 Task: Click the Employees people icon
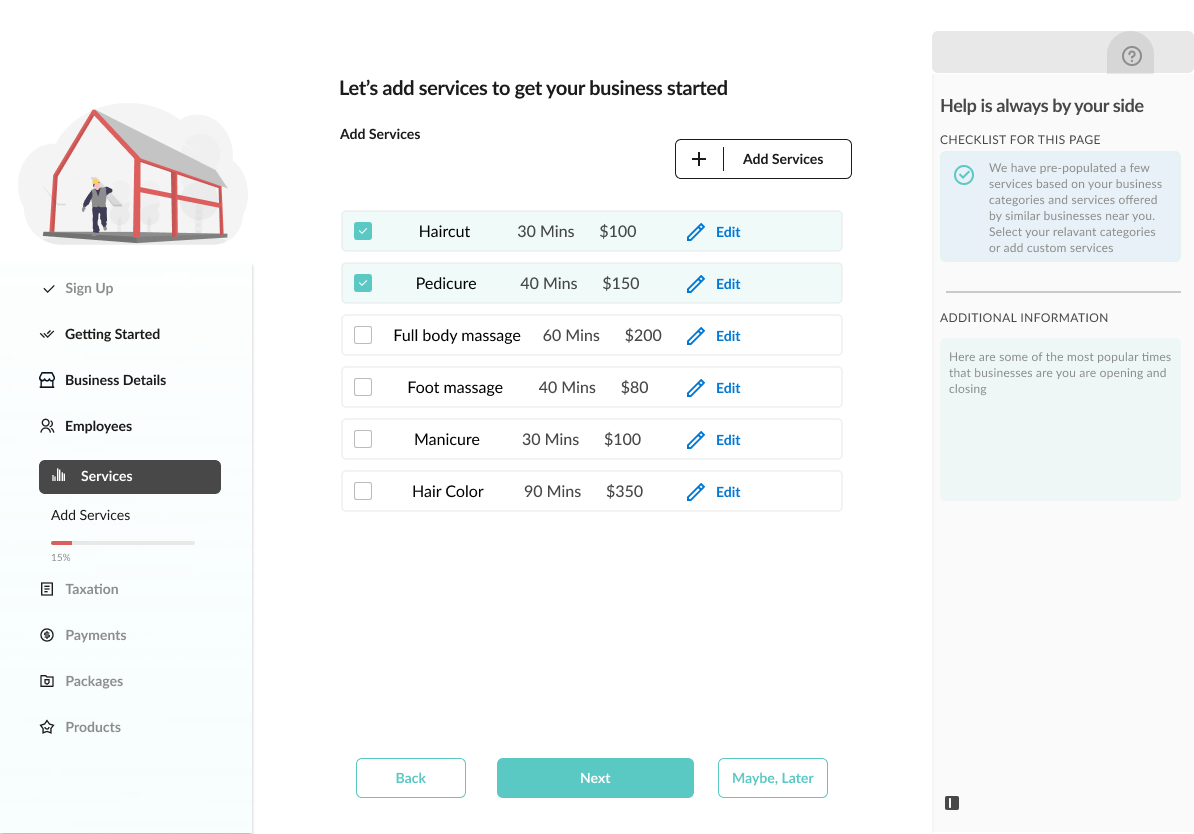[47, 426]
